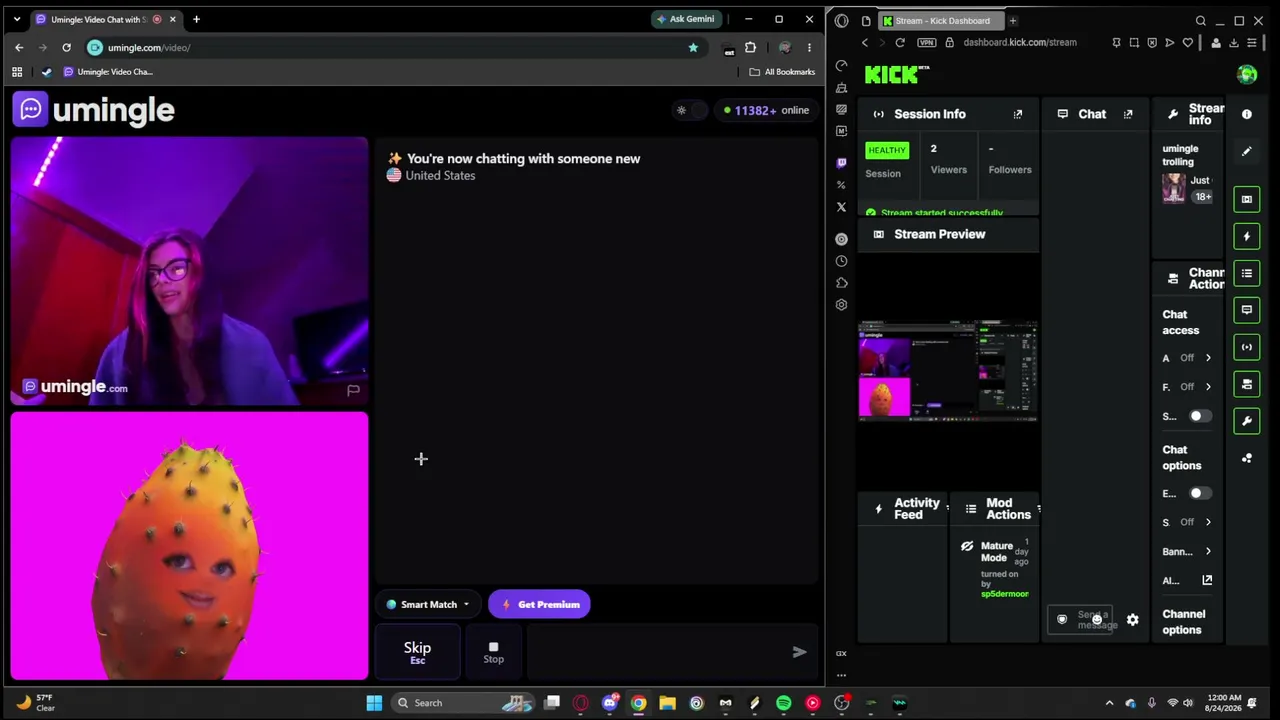The width and height of the screenshot is (1280, 720).
Task: Bookmark the Umingle page with the star
Action: [x=693, y=47]
